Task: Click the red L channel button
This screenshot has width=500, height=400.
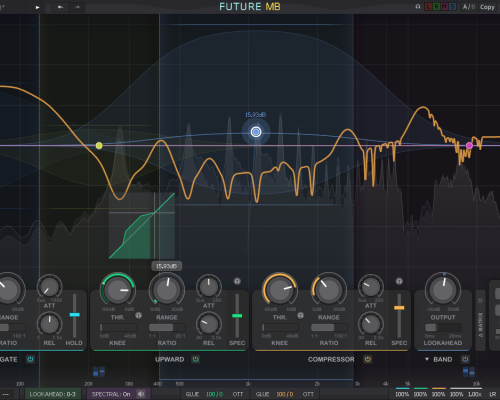Action: click(x=428, y=7)
